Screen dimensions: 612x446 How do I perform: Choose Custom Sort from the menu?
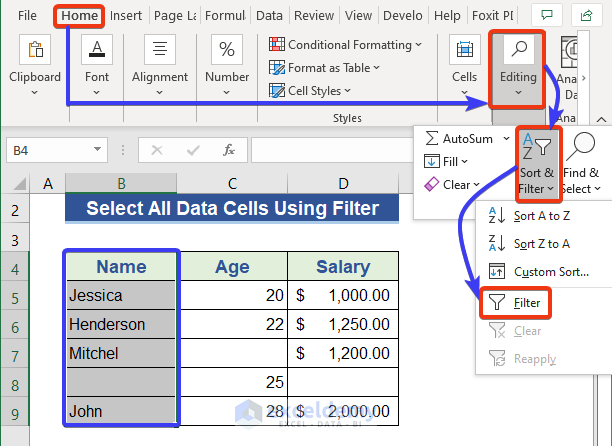click(x=549, y=271)
